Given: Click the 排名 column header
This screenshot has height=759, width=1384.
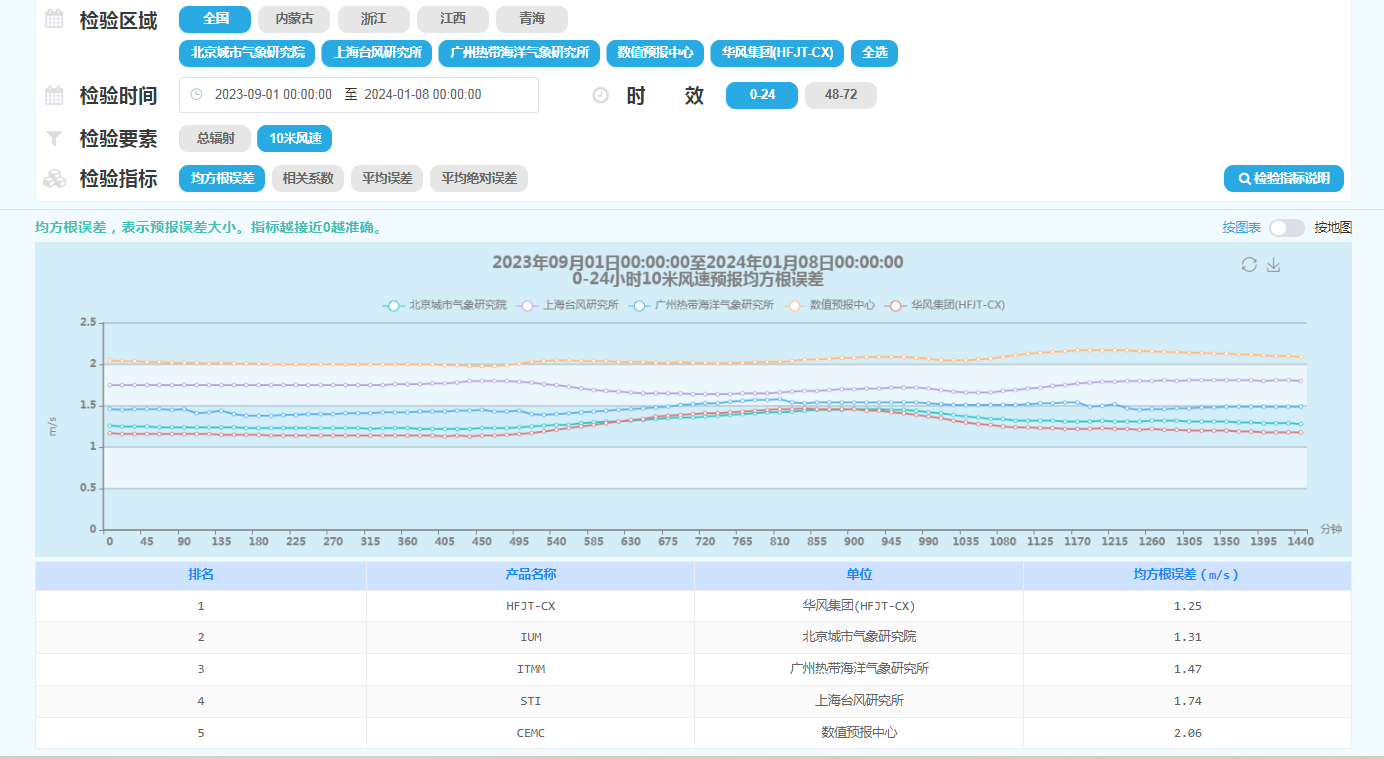Looking at the screenshot, I should point(201,575).
